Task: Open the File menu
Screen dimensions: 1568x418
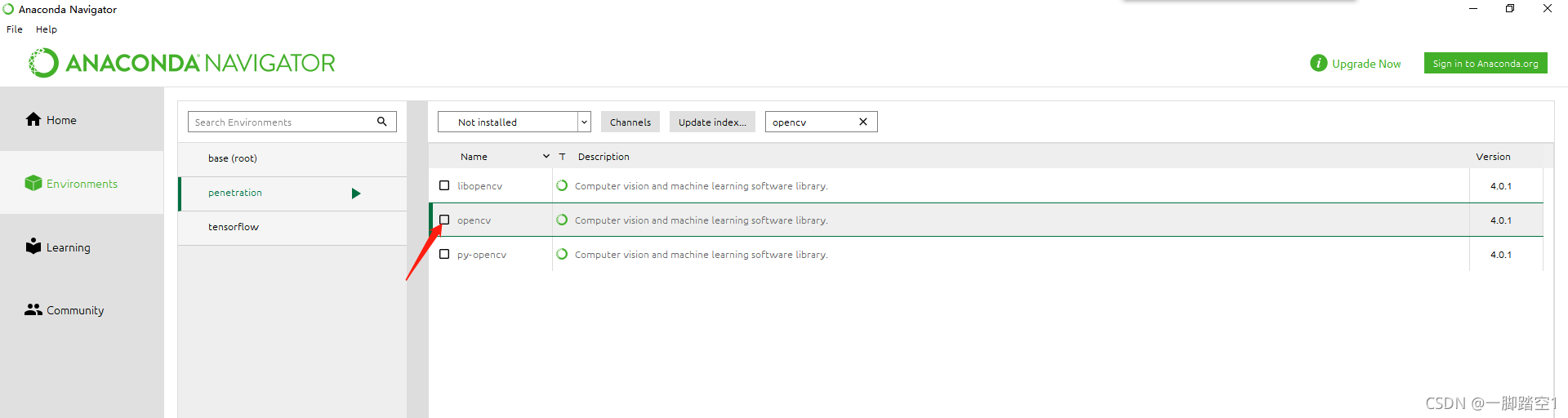Action: pyautogui.click(x=15, y=29)
